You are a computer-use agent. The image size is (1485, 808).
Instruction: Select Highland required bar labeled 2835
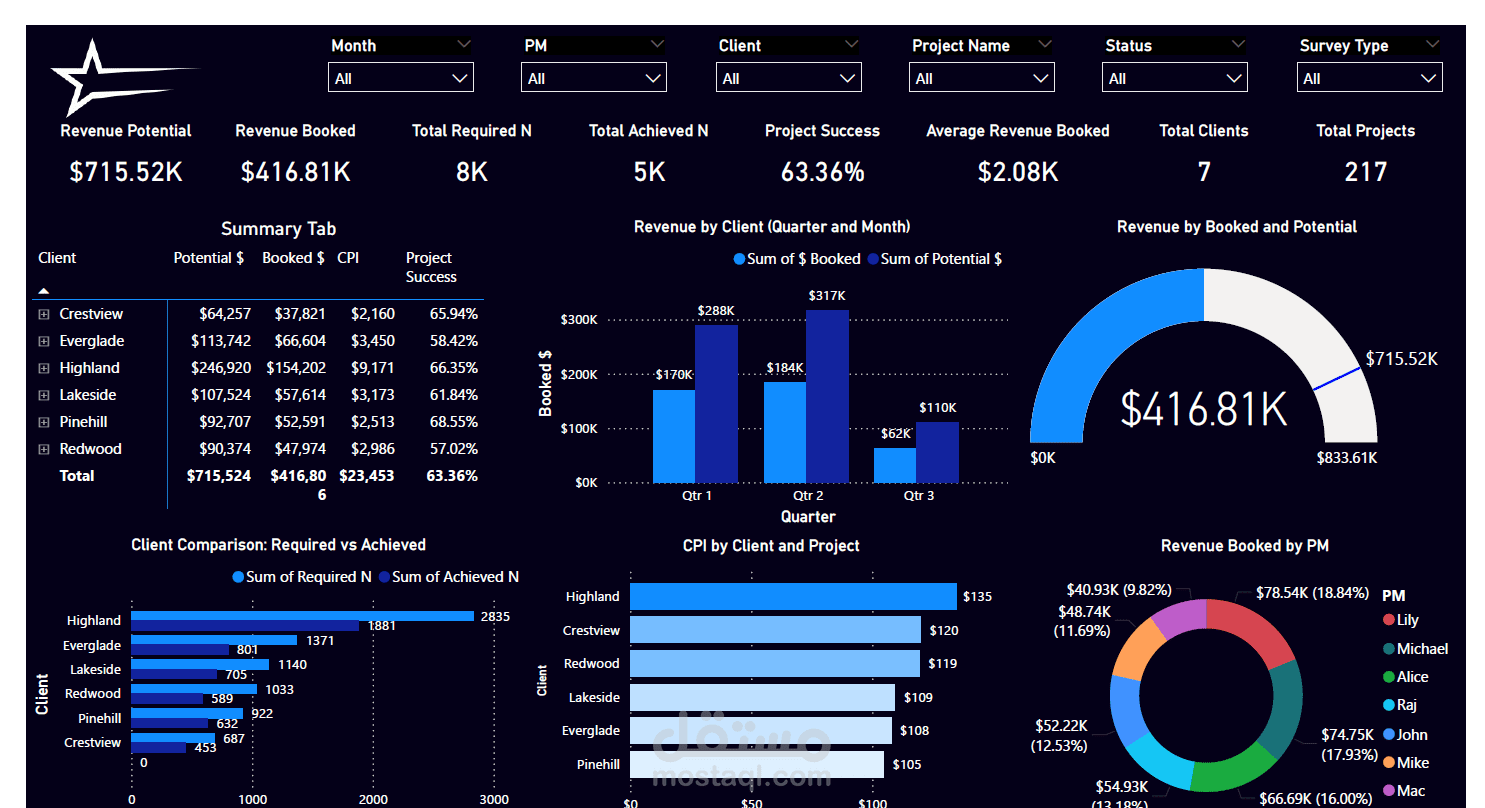303,616
